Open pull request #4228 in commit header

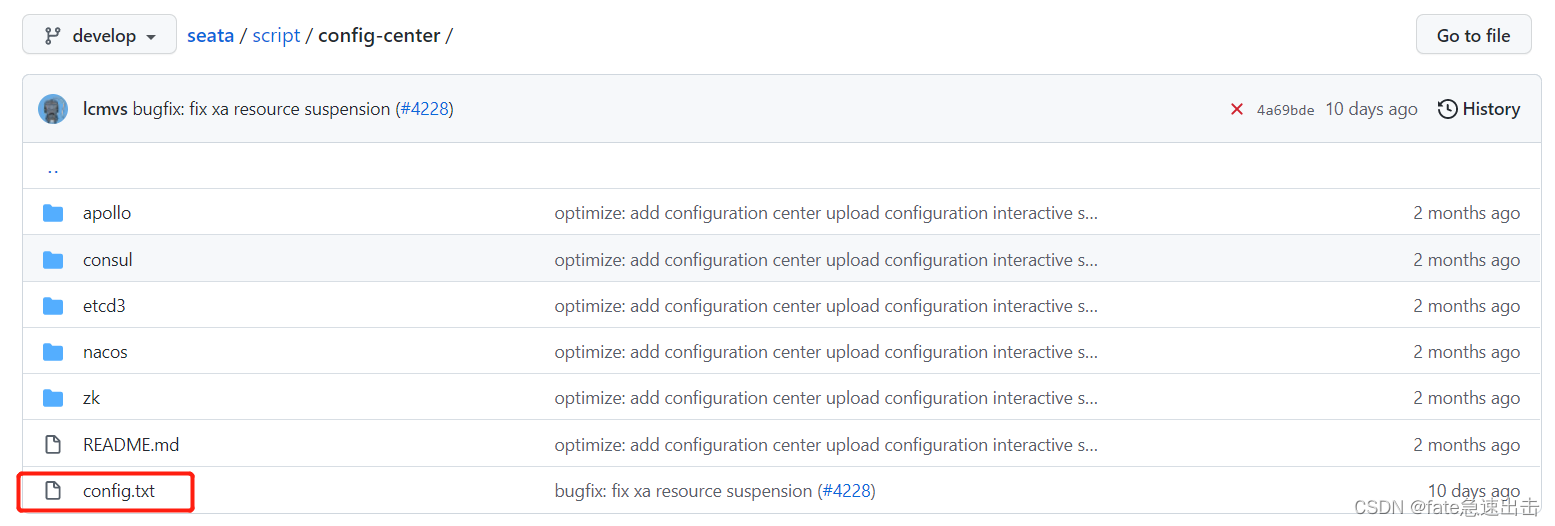(426, 109)
